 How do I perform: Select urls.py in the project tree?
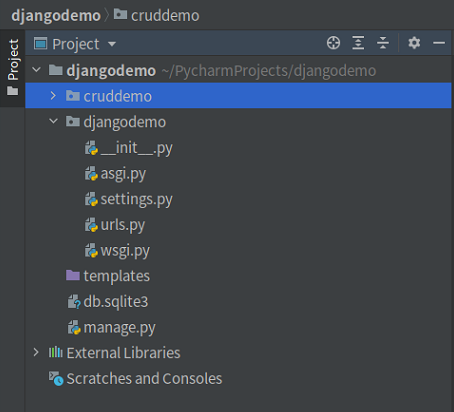(x=115, y=225)
